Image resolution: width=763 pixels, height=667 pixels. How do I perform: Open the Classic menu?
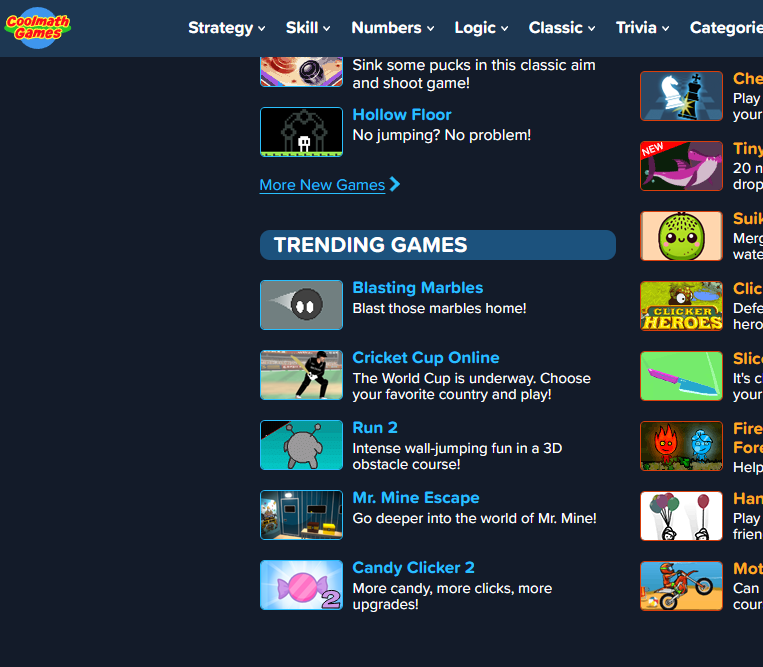[562, 28]
